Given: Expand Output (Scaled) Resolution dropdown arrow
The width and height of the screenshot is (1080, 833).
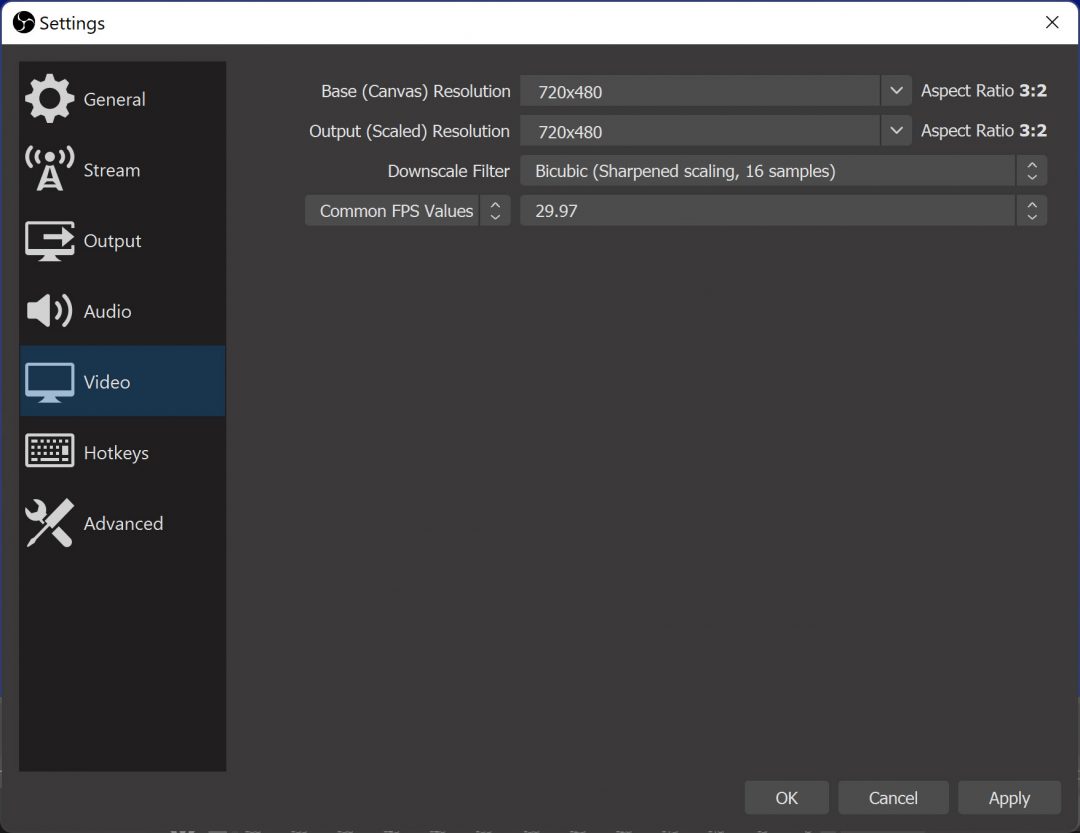Looking at the screenshot, I should pos(896,131).
